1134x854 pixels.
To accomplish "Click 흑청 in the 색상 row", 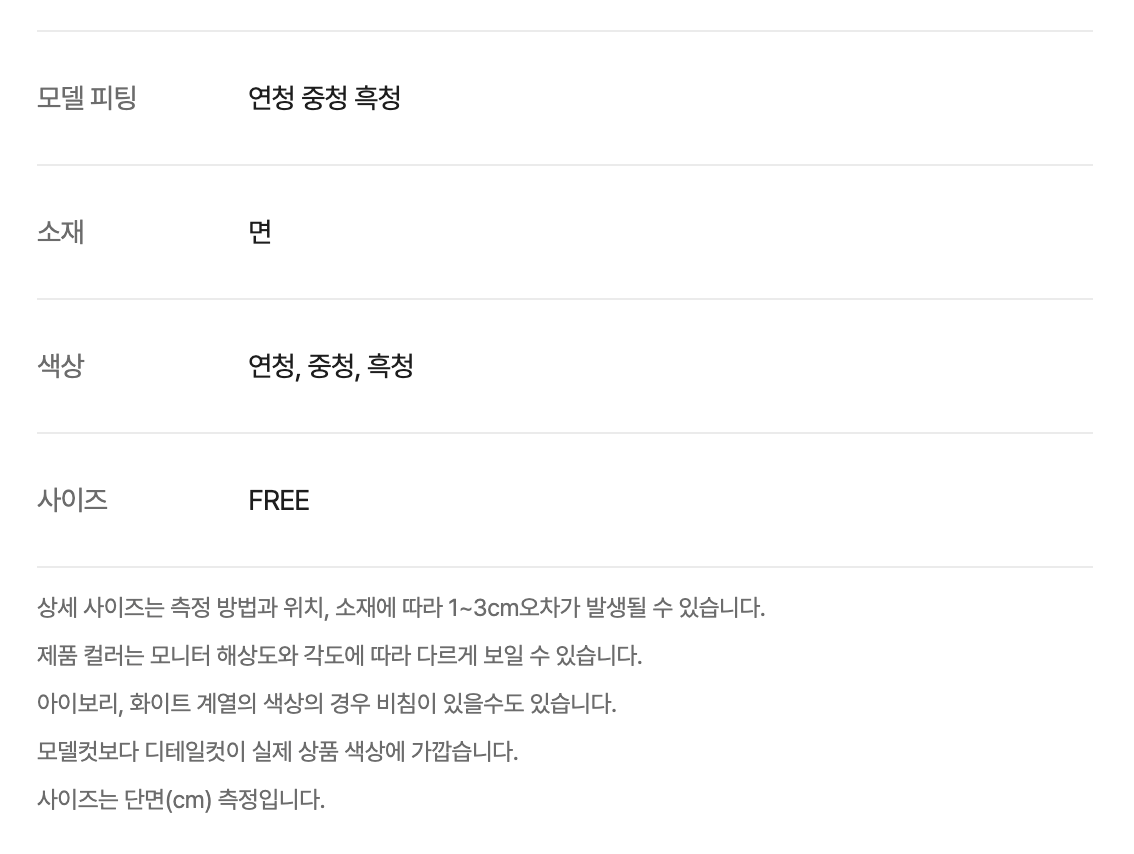I will coord(391,366).
